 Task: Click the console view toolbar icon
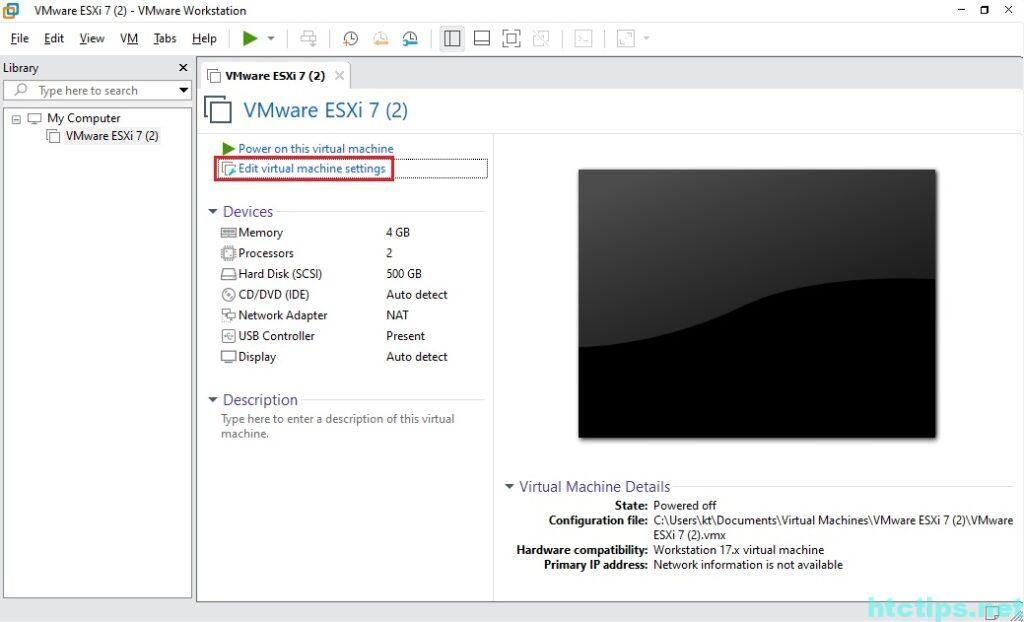click(x=583, y=39)
